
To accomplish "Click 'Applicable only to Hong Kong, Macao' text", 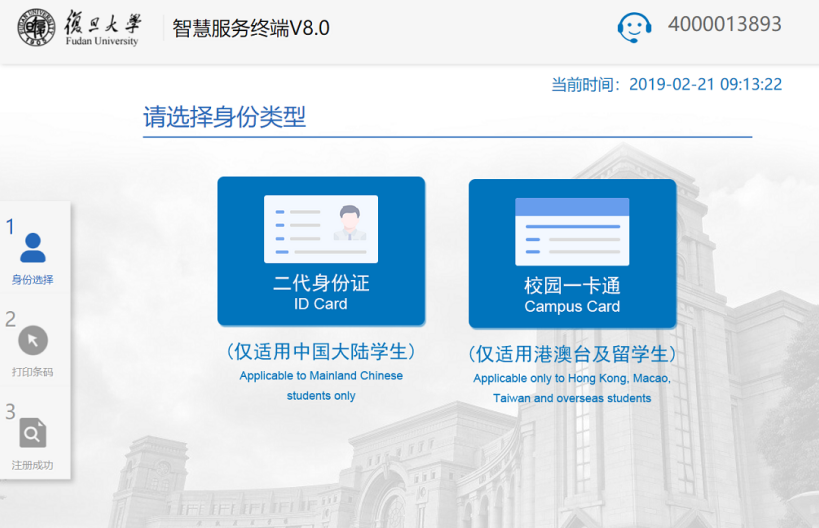I will (x=572, y=379).
